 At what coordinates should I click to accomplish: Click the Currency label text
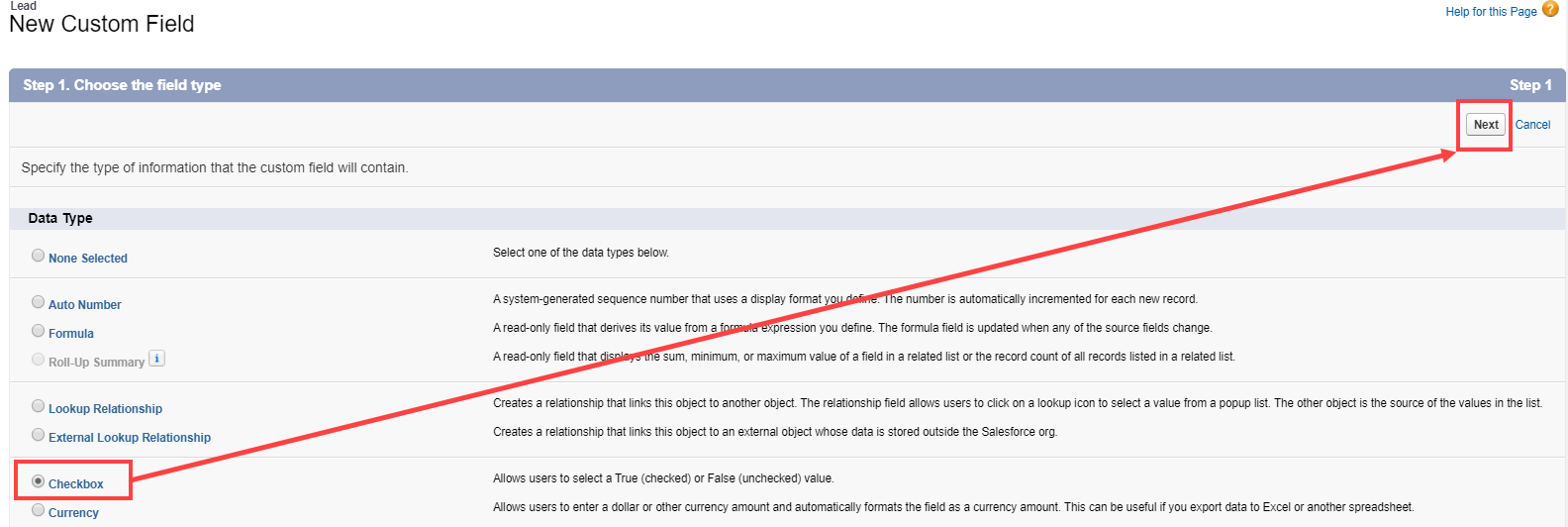73,513
